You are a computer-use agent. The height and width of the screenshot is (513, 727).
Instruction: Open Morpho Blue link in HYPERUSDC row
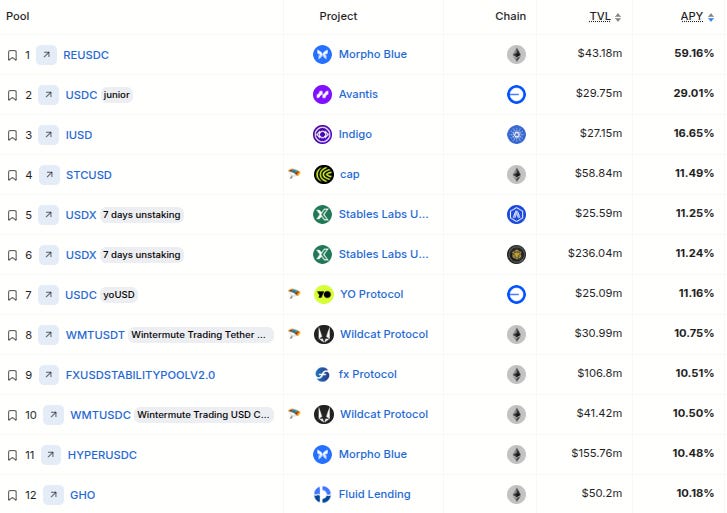[373, 454]
